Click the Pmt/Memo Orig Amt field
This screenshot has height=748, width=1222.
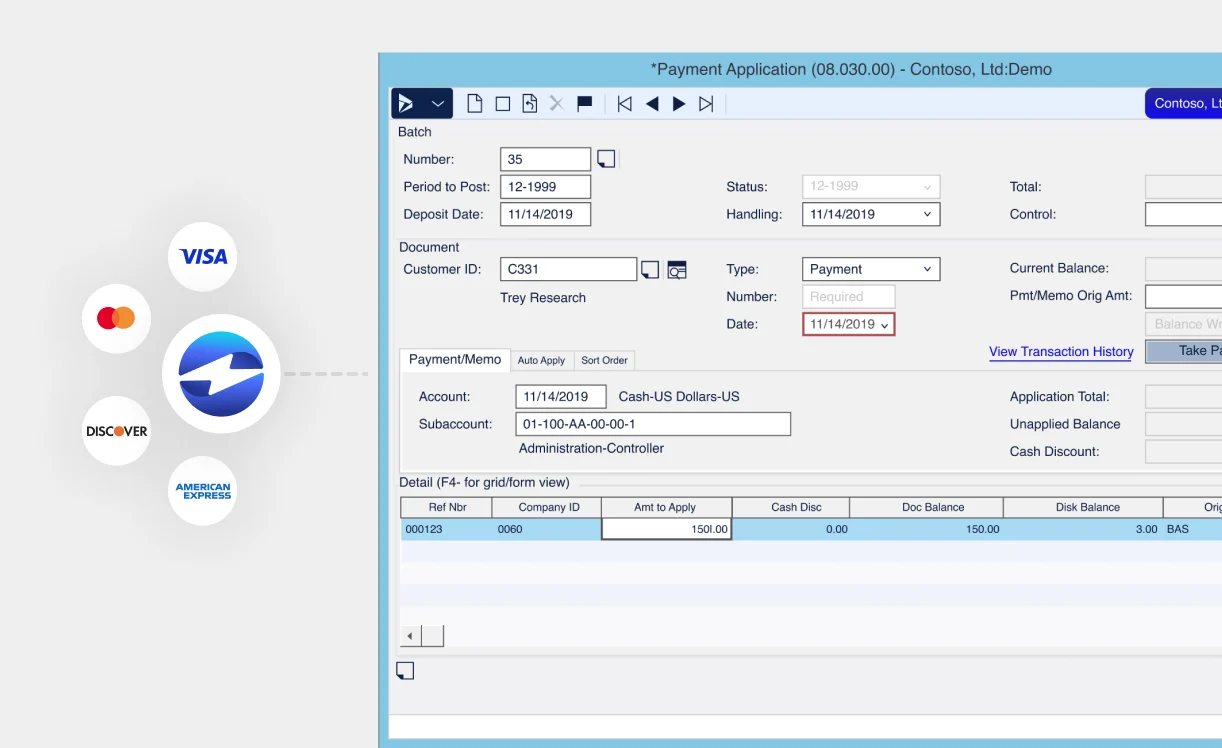[x=1183, y=296]
